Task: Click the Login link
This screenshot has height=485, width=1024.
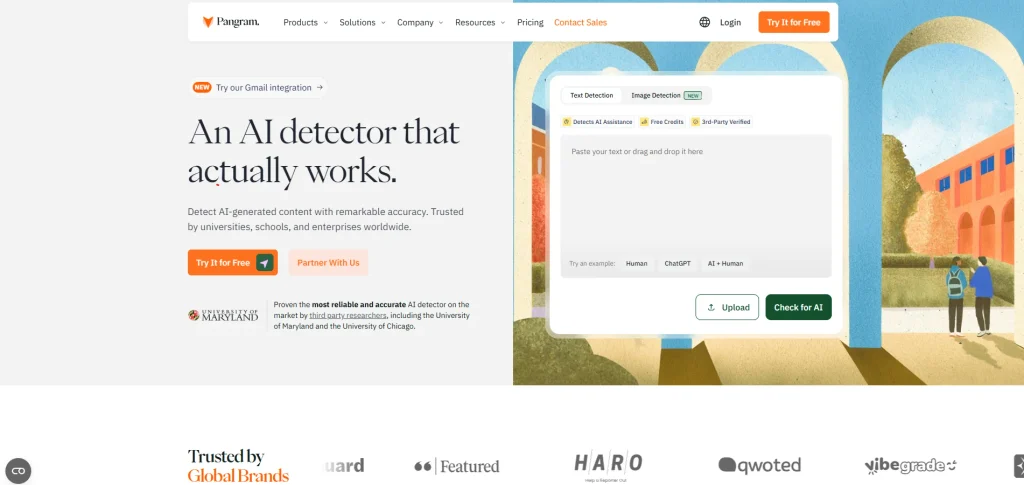Action: tap(730, 22)
